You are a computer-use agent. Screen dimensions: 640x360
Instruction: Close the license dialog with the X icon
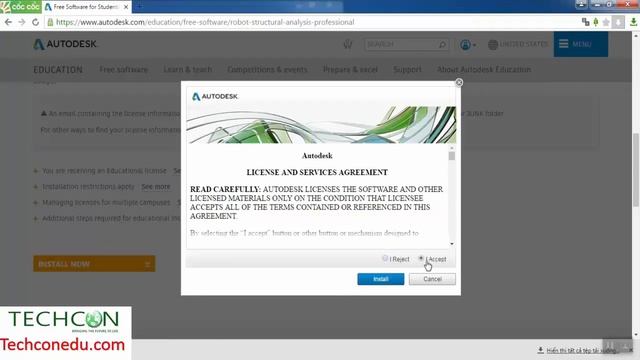(x=459, y=82)
